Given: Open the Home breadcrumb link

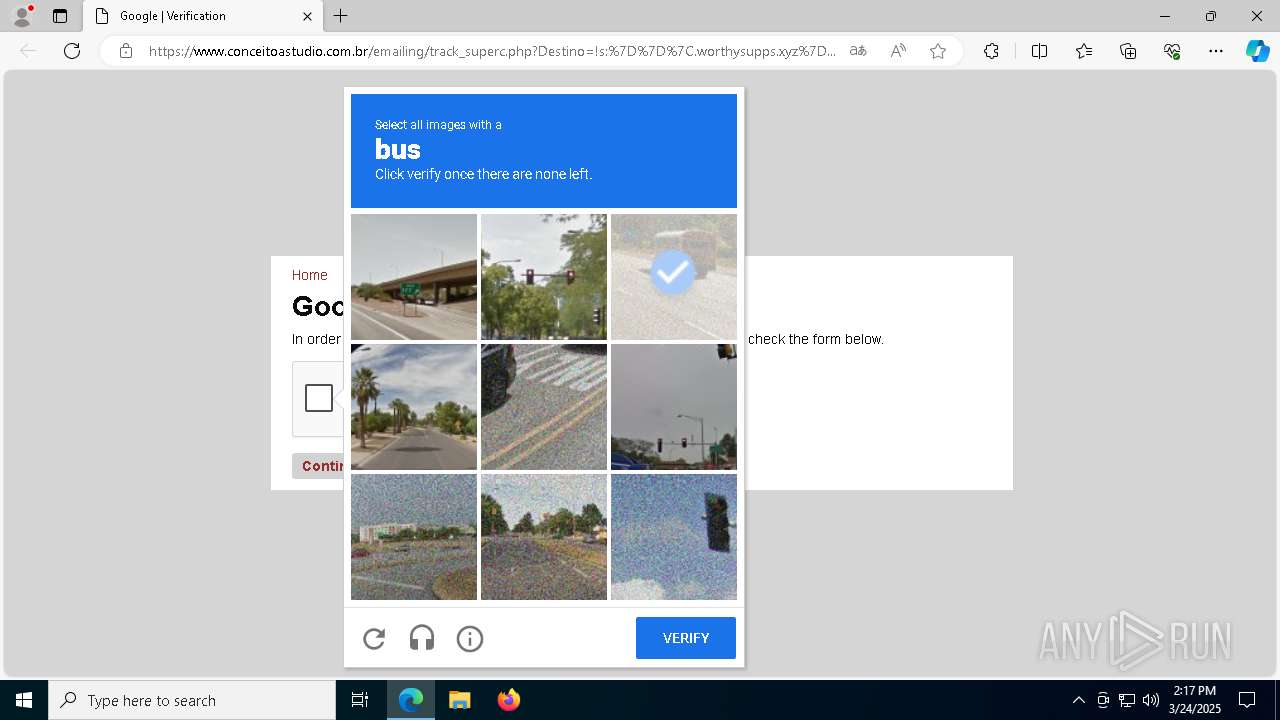Looking at the screenshot, I should (x=310, y=275).
